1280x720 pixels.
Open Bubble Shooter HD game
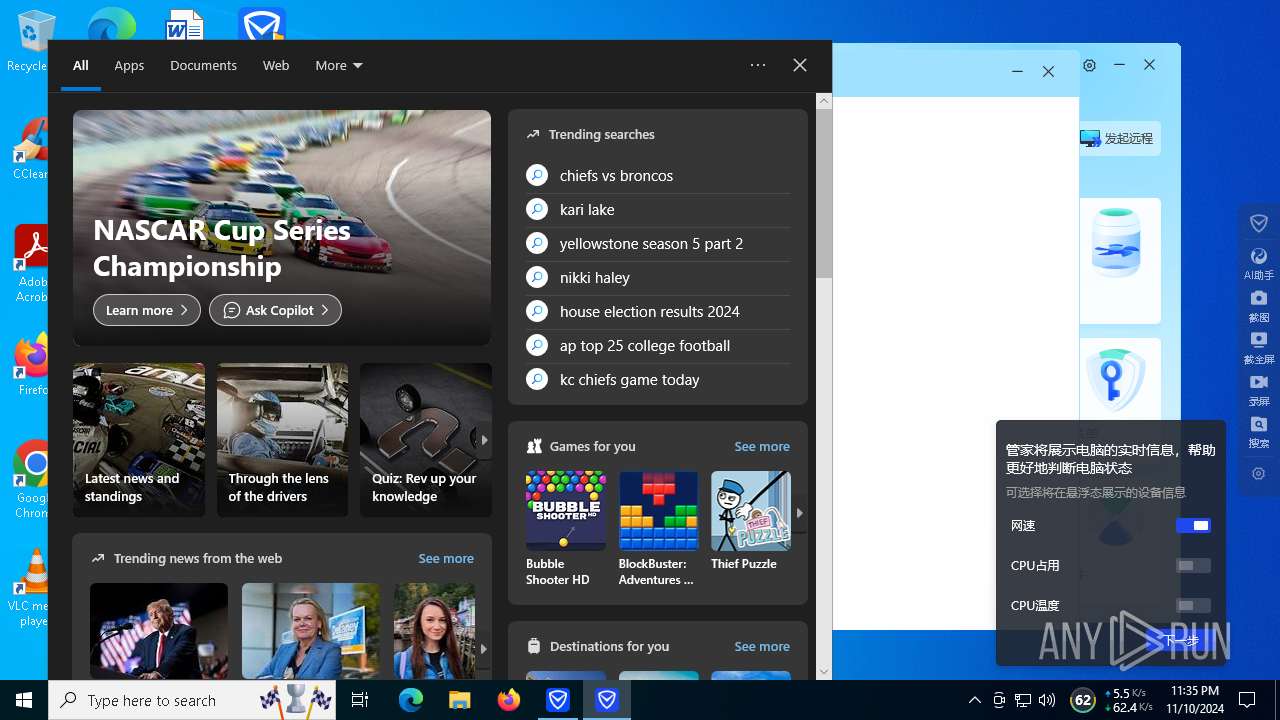tap(566, 529)
